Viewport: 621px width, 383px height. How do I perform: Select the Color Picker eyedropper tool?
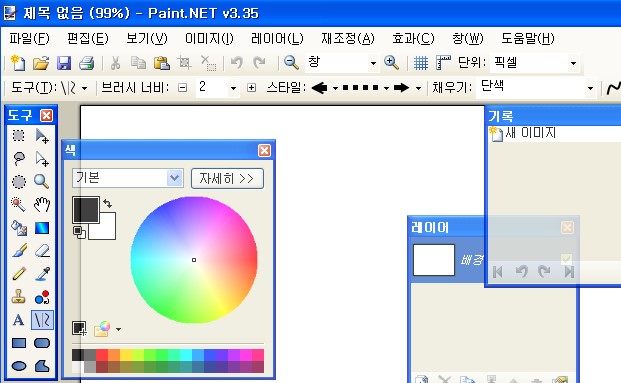coord(42,274)
